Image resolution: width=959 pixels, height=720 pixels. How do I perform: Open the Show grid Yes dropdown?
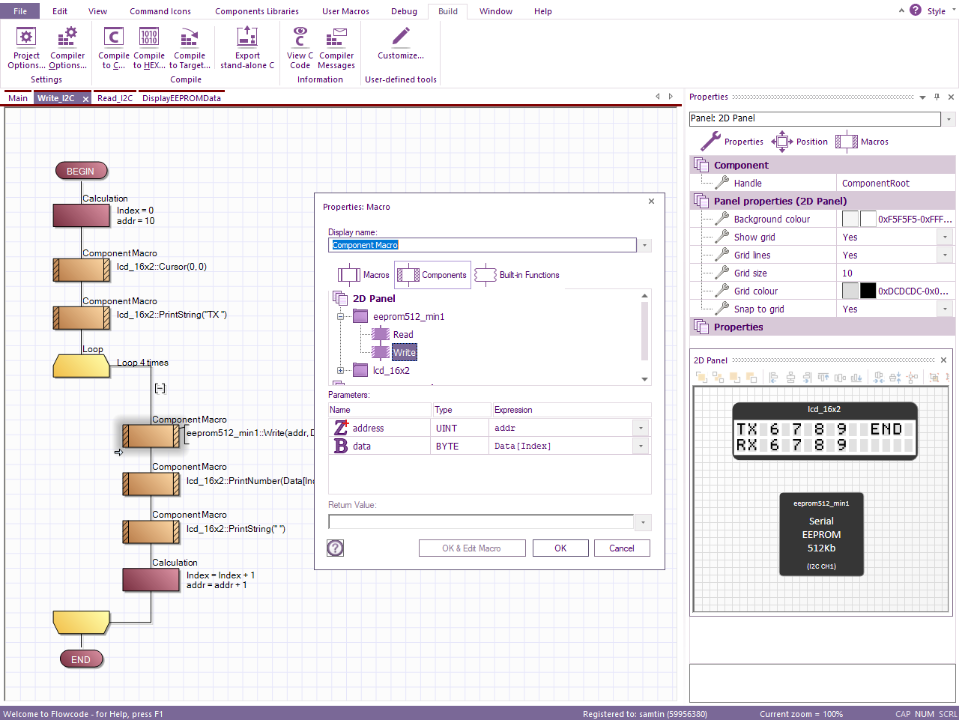click(x=946, y=237)
